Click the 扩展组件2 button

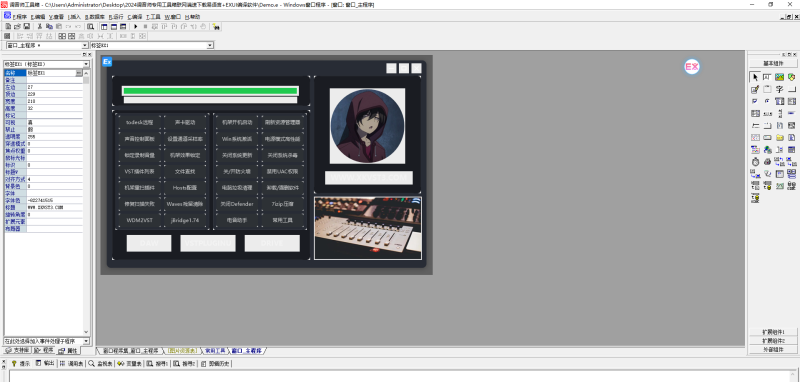(x=772, y=340)
